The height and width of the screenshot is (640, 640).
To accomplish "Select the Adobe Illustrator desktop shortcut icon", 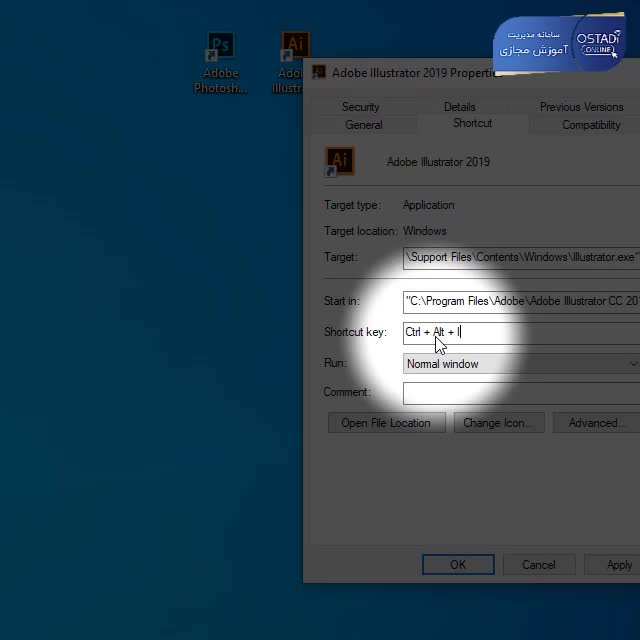I will pos(294,48).
